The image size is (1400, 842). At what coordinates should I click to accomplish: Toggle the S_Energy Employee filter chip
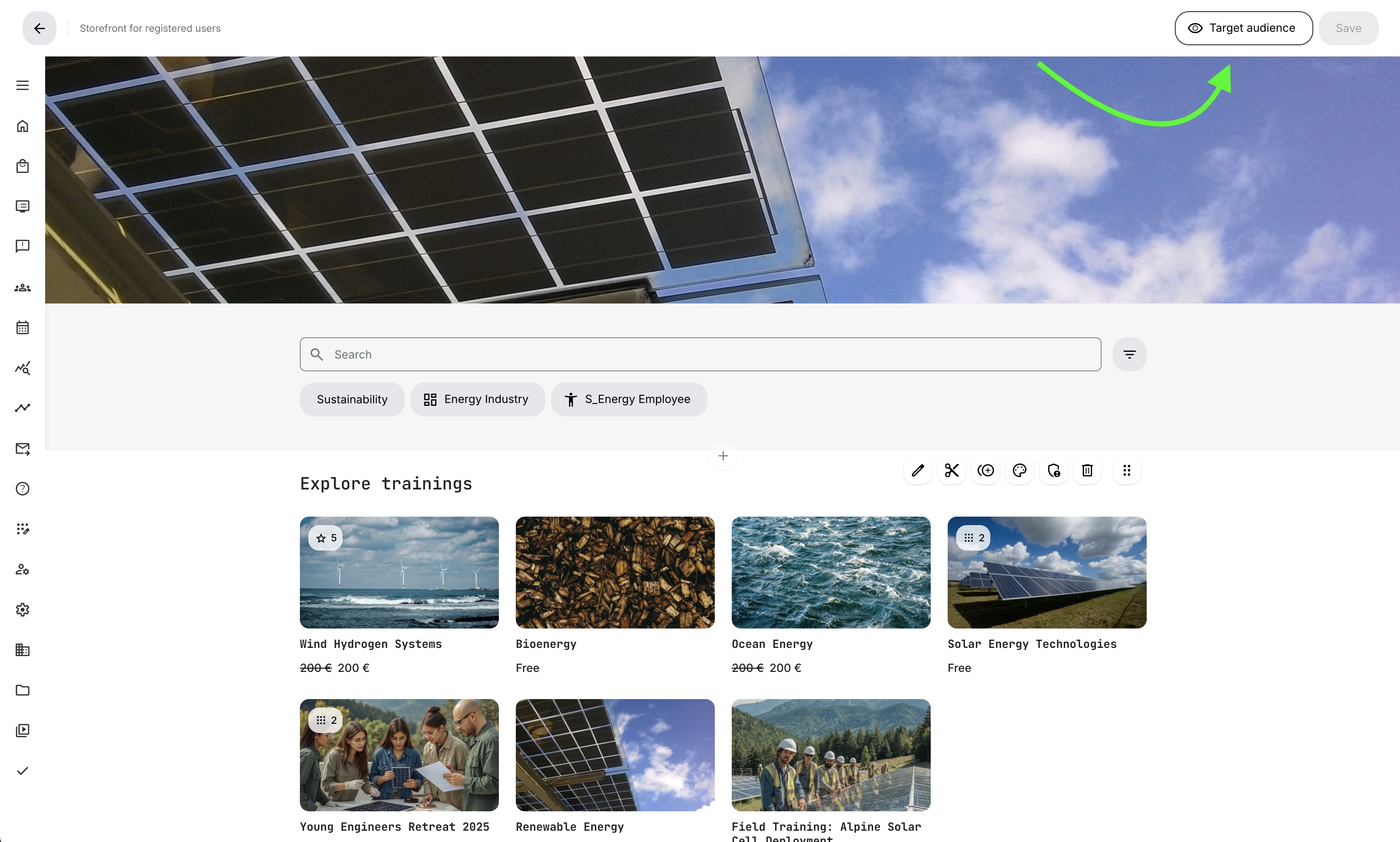point(628,399)
